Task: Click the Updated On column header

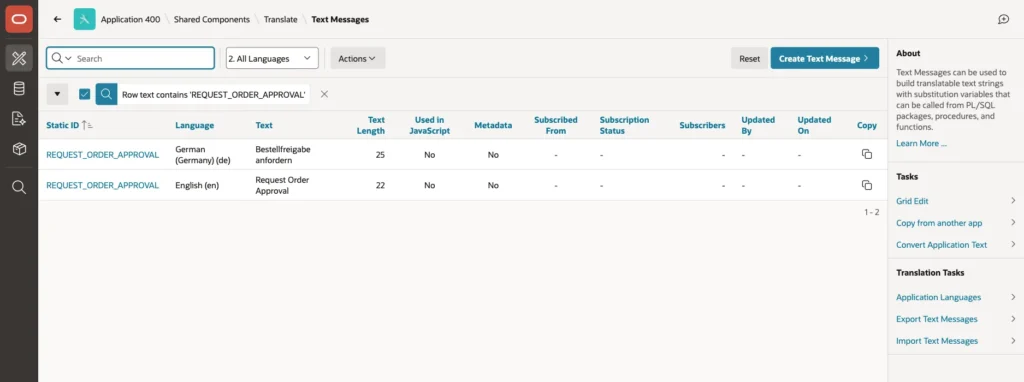Action: coord(814,125)
